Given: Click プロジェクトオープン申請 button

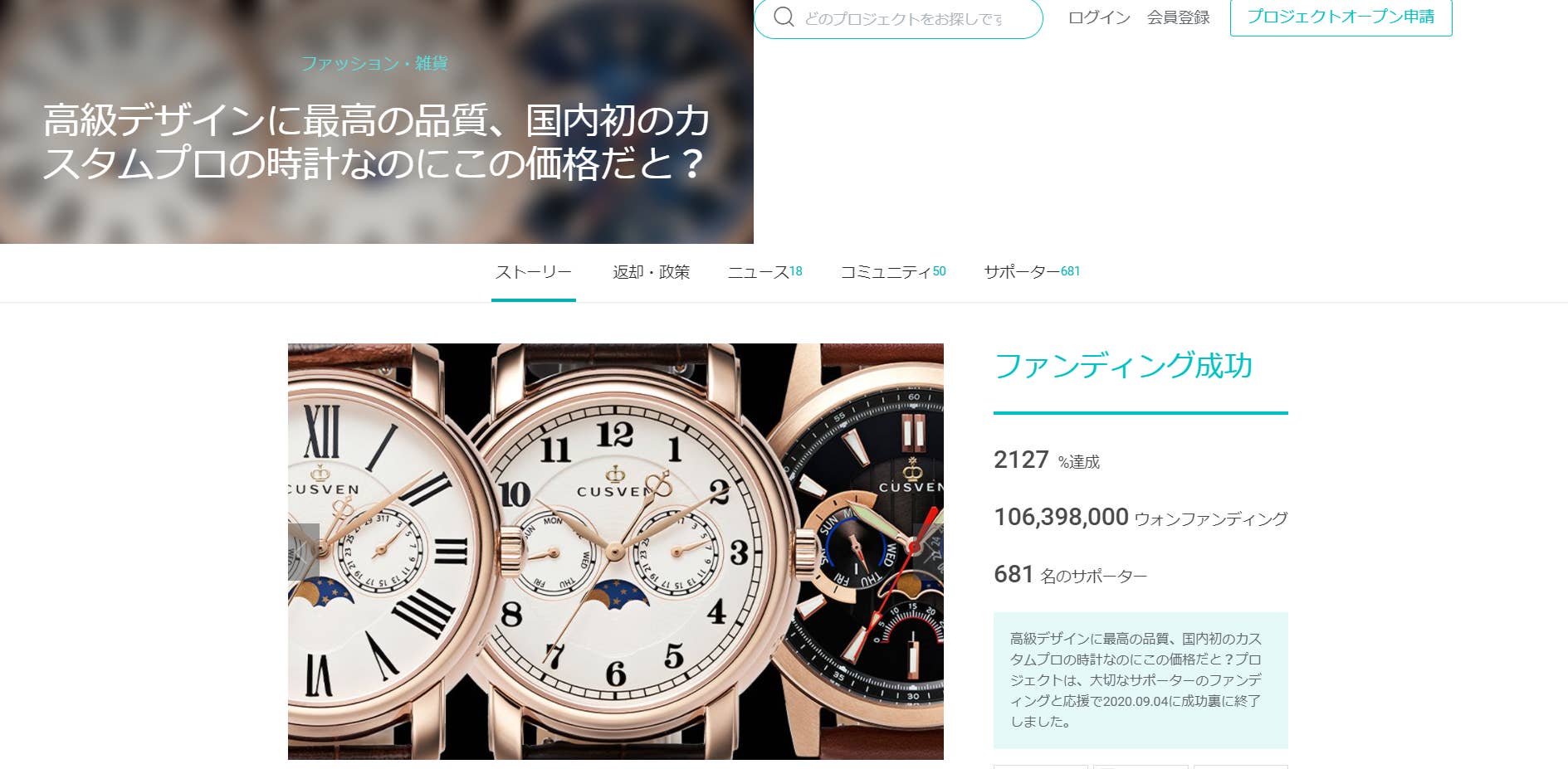Looking at the screenshot, I should point(1341,17).
